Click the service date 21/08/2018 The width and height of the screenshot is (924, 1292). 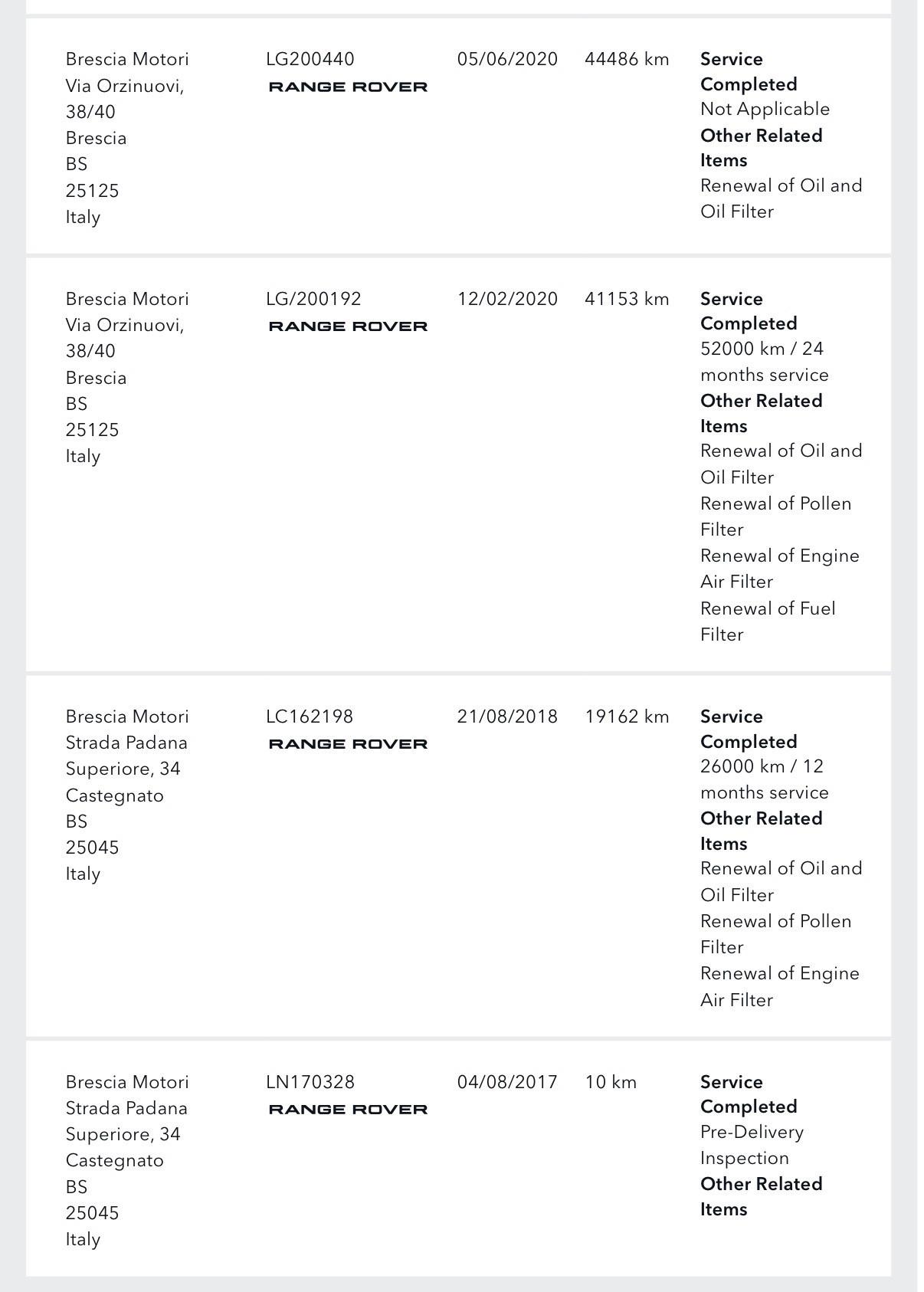click(x=507, y=717)
